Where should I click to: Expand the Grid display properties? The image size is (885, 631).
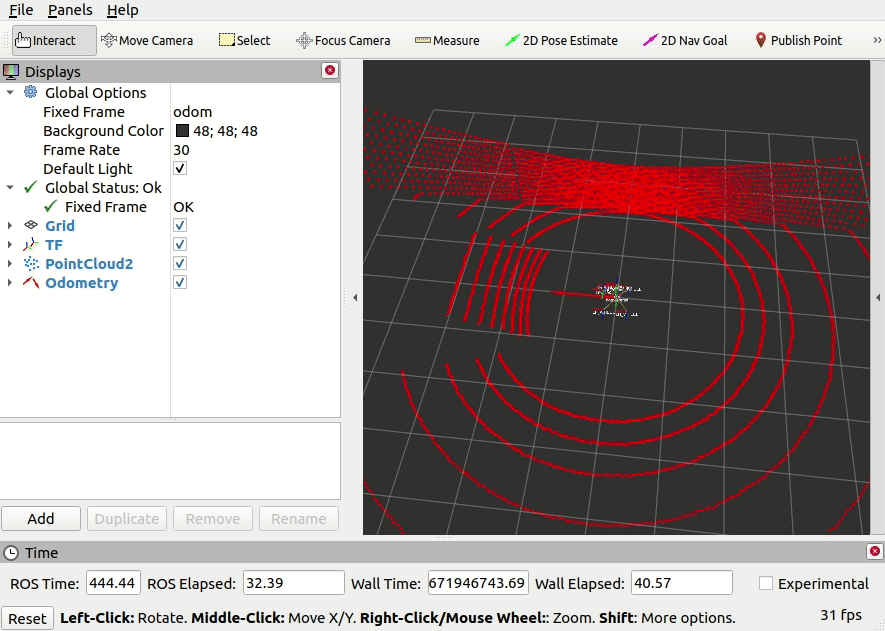pos(10,225)
